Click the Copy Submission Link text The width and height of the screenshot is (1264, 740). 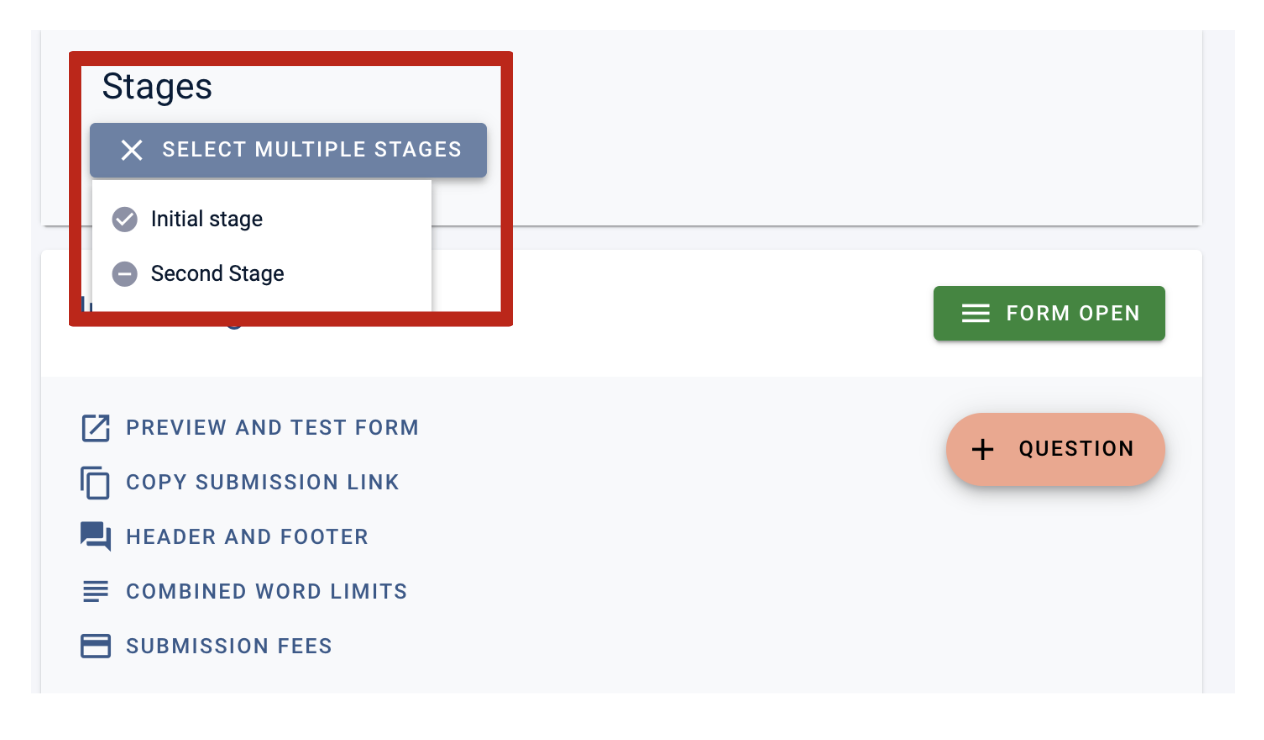click(x=263, y=482)
